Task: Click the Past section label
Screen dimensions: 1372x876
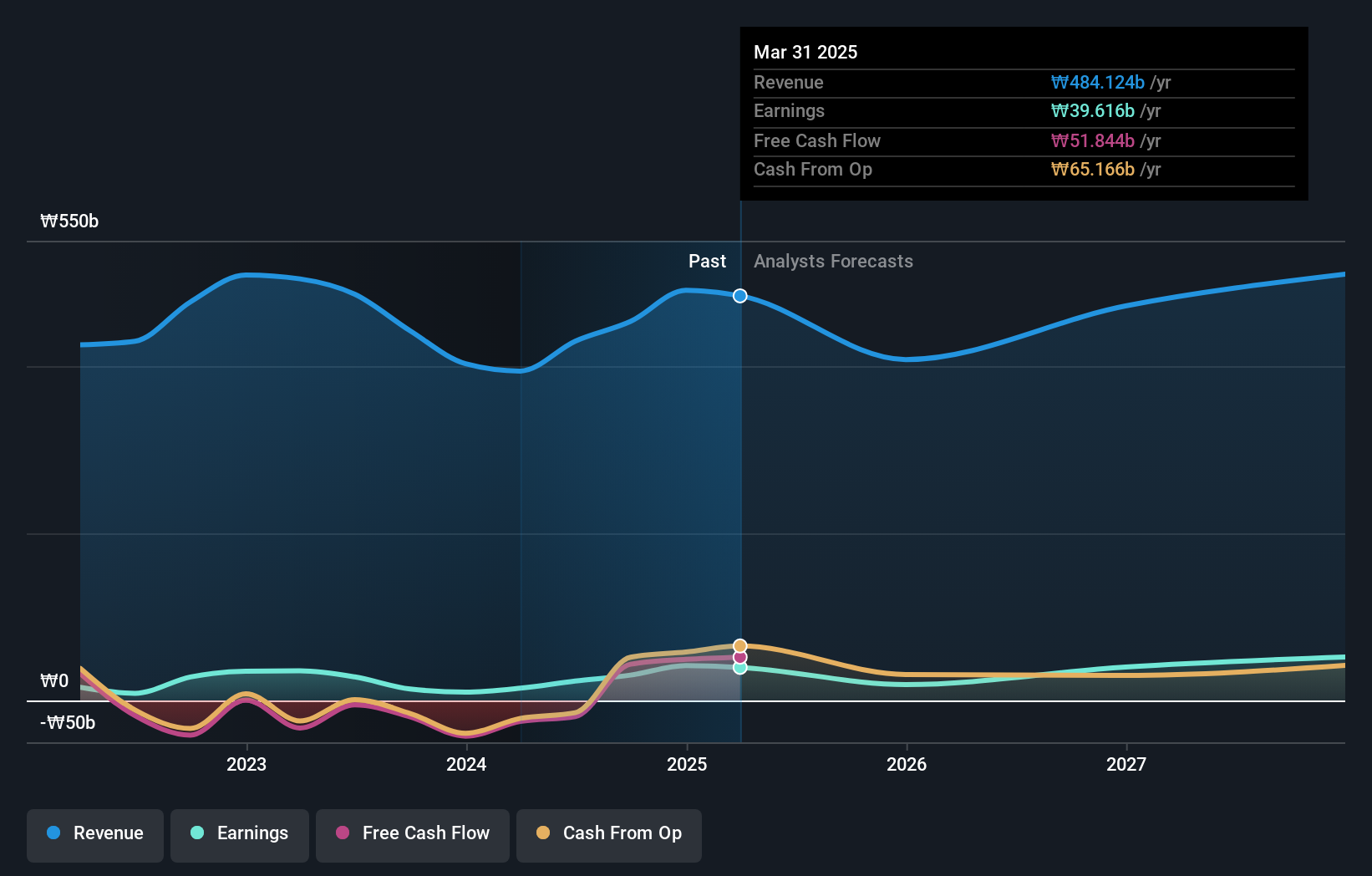Action: (707, 261)
